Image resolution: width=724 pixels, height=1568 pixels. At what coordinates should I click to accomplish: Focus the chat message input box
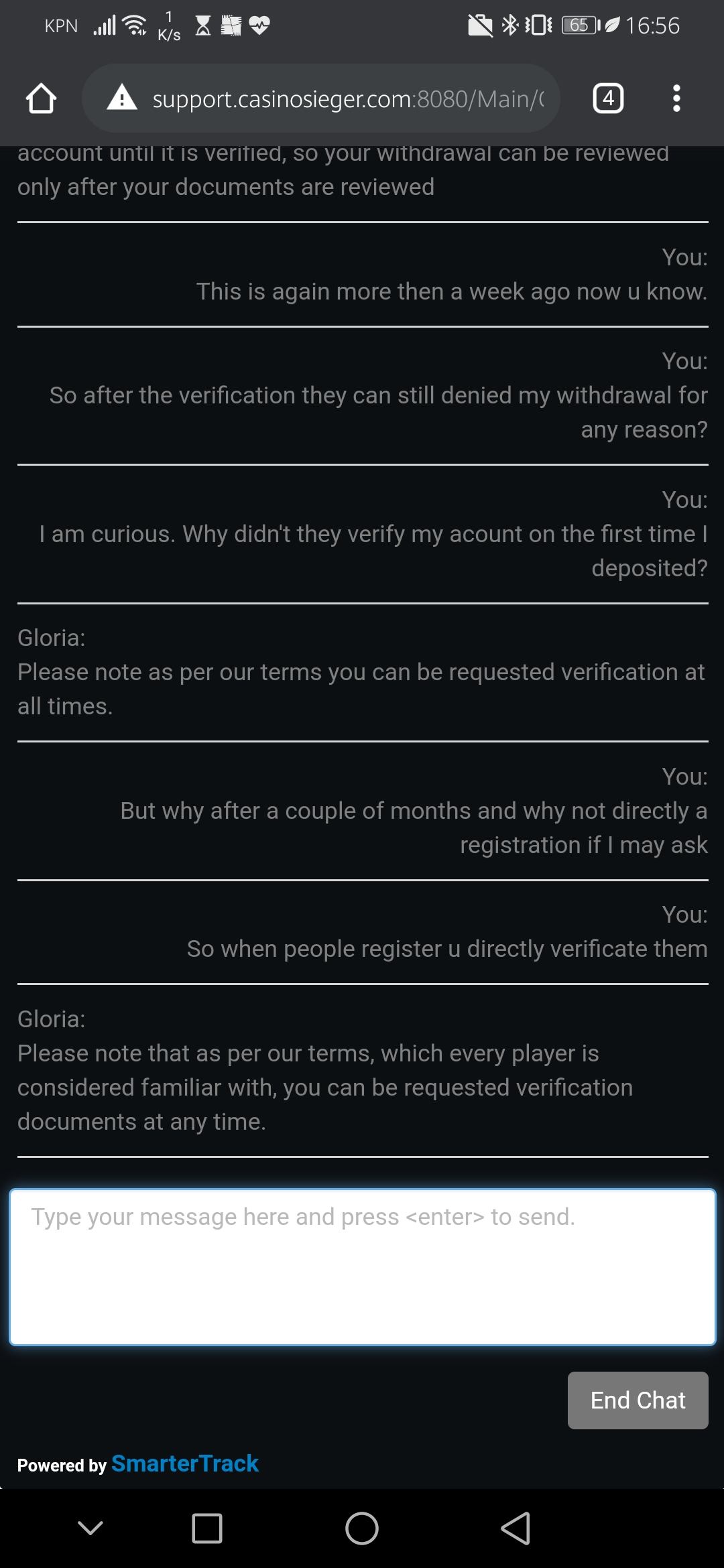coord(362,1266)
